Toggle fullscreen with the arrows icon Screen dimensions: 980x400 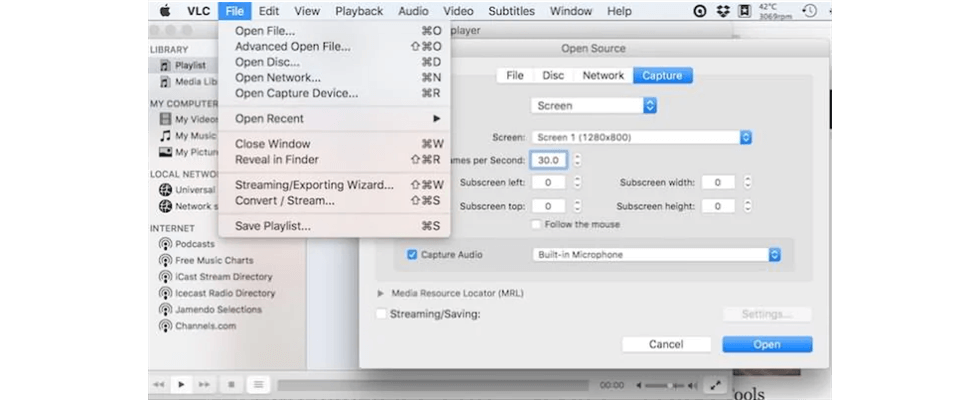click(x=716, y=385)
